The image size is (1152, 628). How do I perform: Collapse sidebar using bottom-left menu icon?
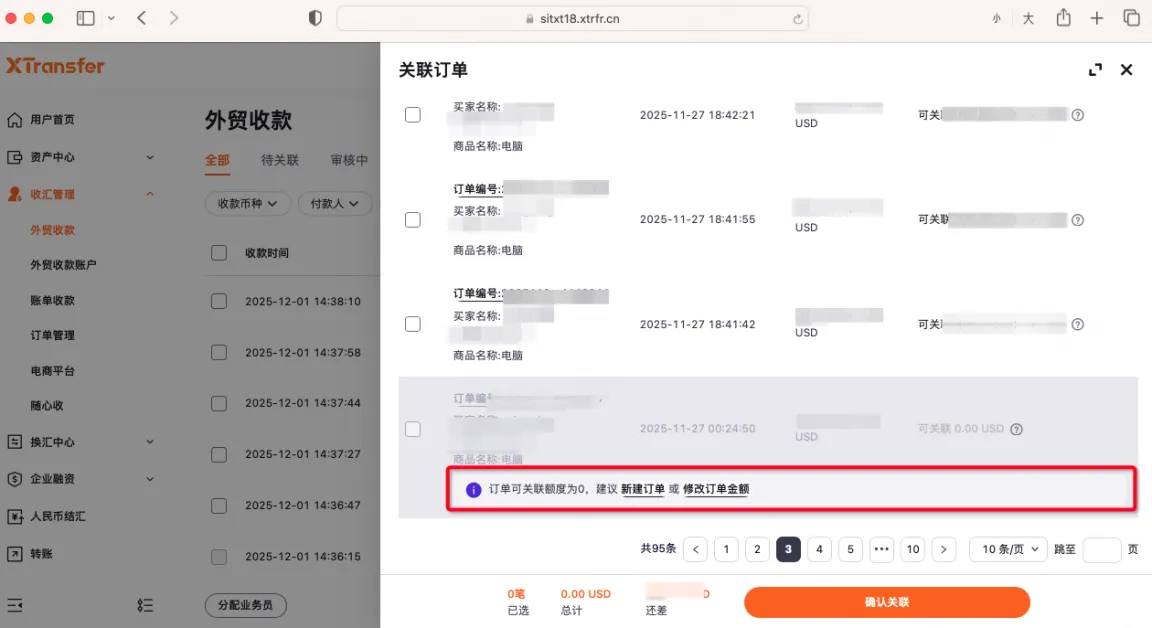point(15,605)
